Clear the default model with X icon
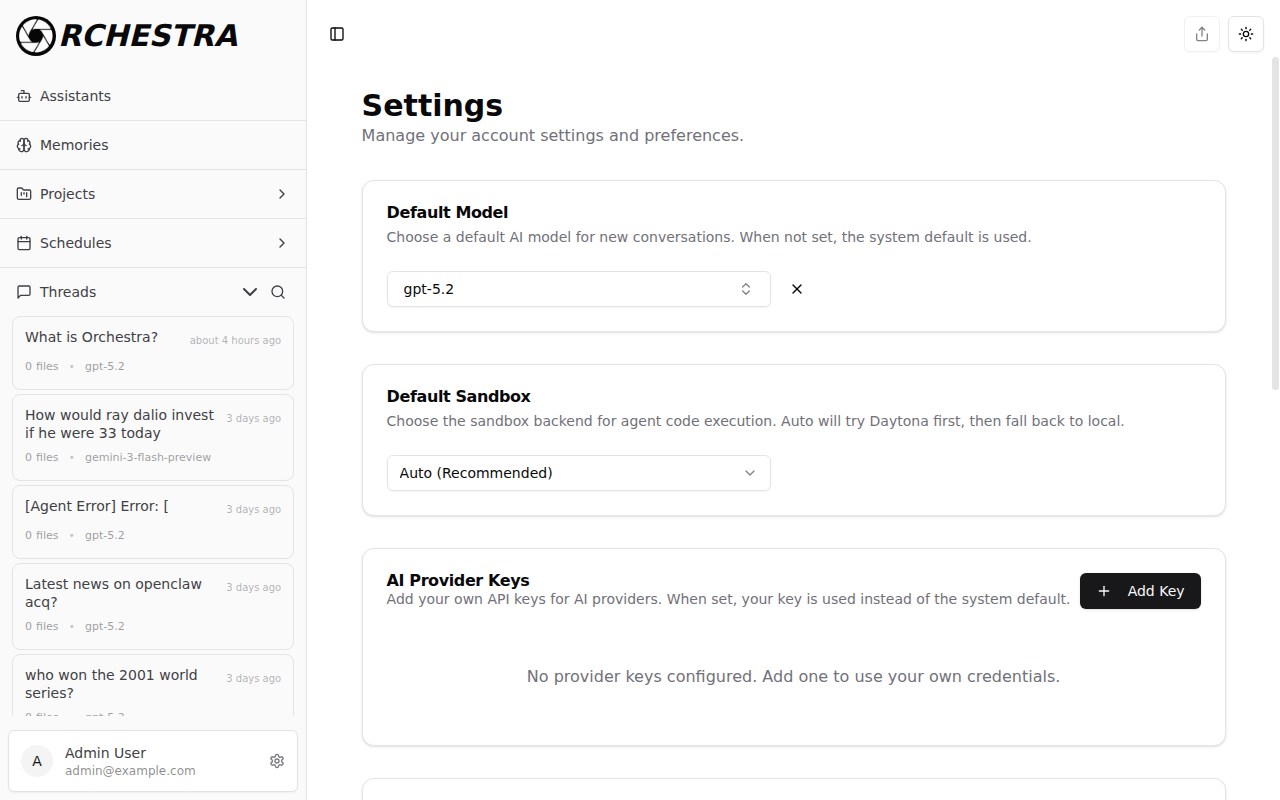Image resolution: width=1280 pixels, height=800 pixels. [797, 289]
